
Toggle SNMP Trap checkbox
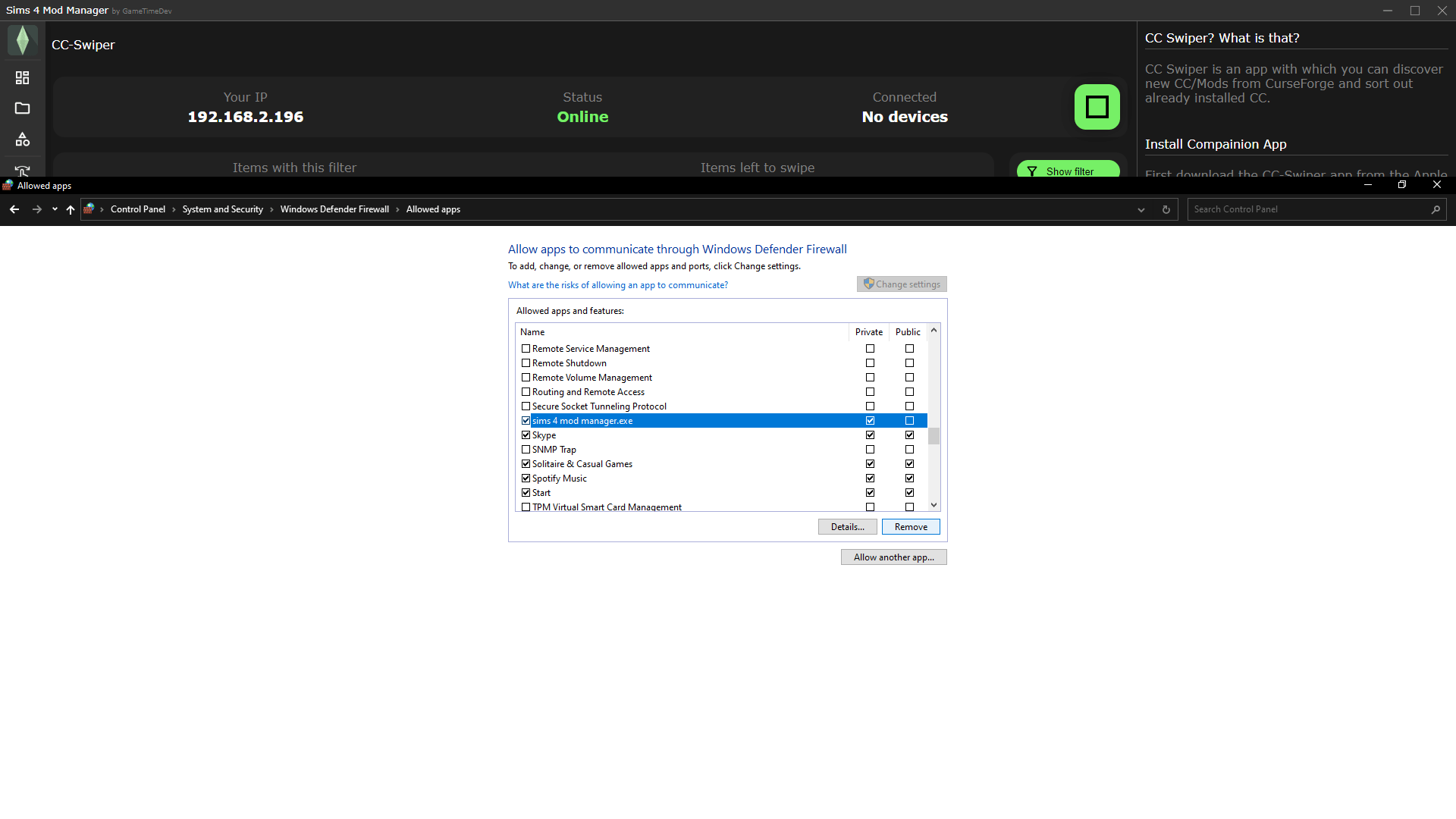coord(526,450)
